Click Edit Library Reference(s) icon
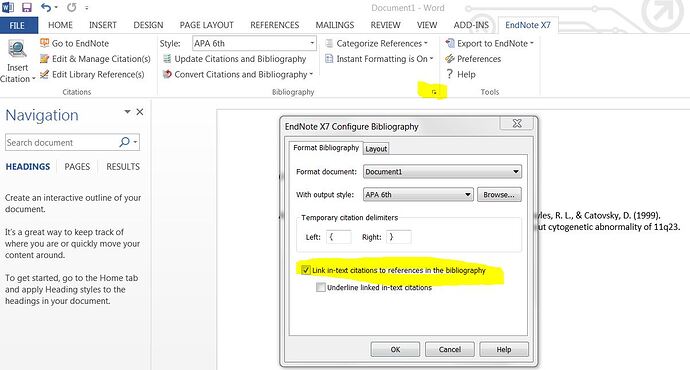 pos(44,74)
